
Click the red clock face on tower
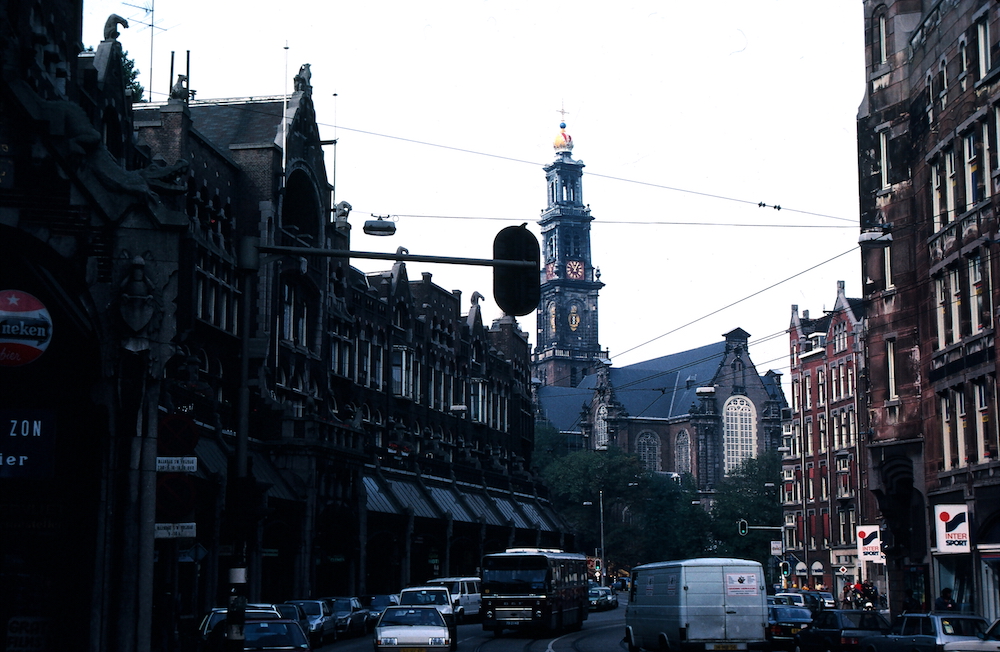[575, 270]
